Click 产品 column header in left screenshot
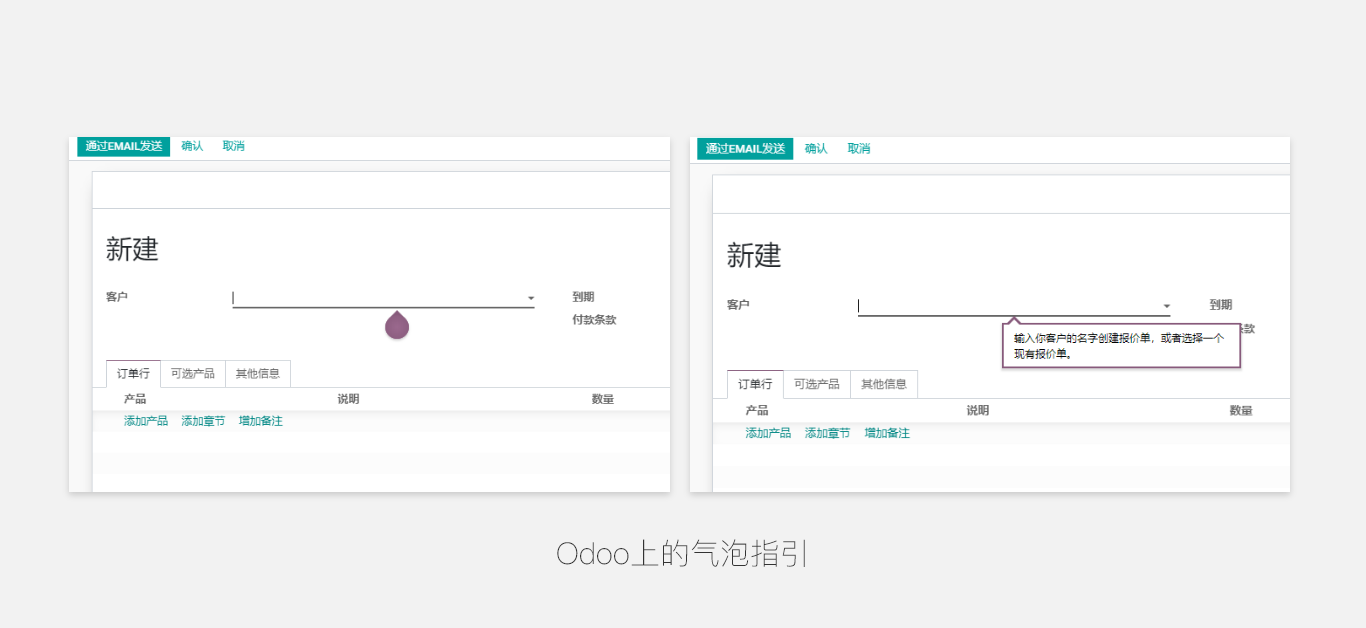This screenshot has width=1366, height=628. (x=135, y=399)
